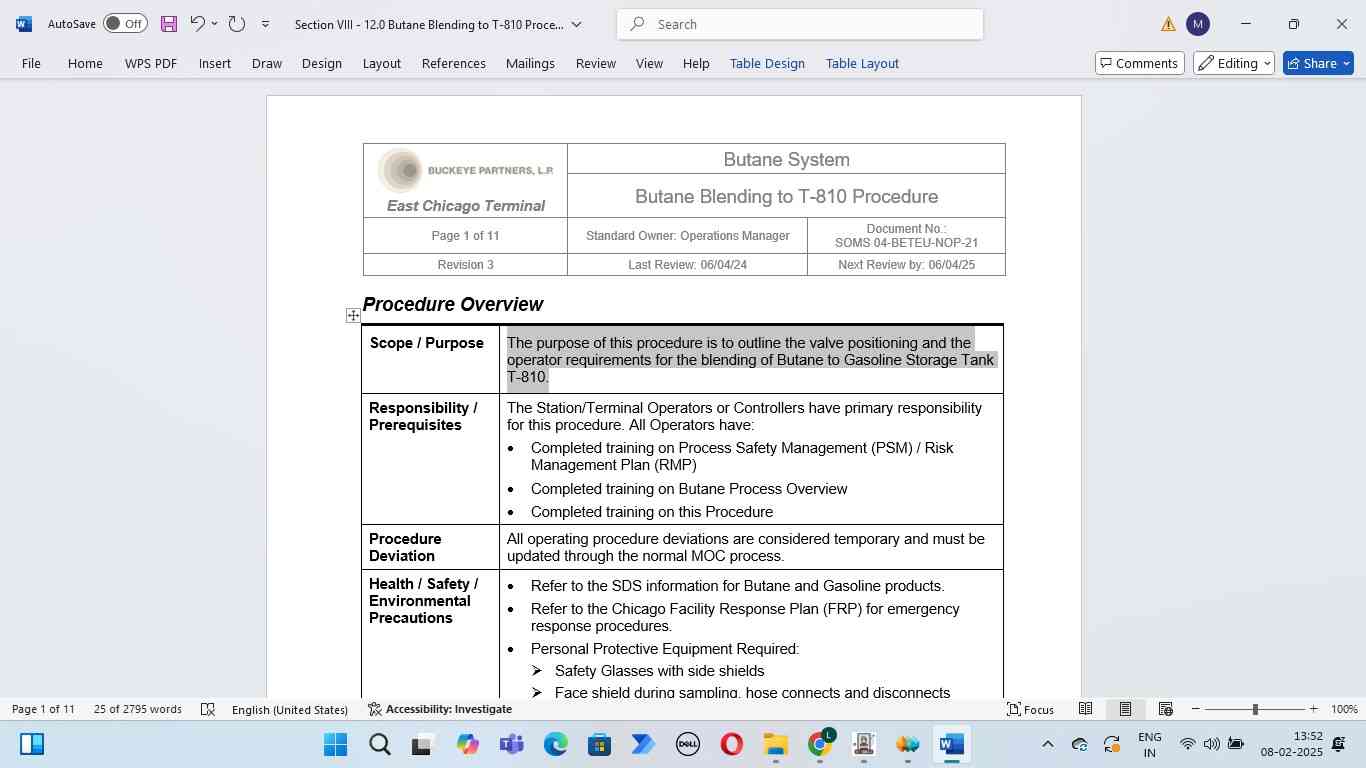
Task: Click the zoom out minus button
Action: [x=1195, y=709]
